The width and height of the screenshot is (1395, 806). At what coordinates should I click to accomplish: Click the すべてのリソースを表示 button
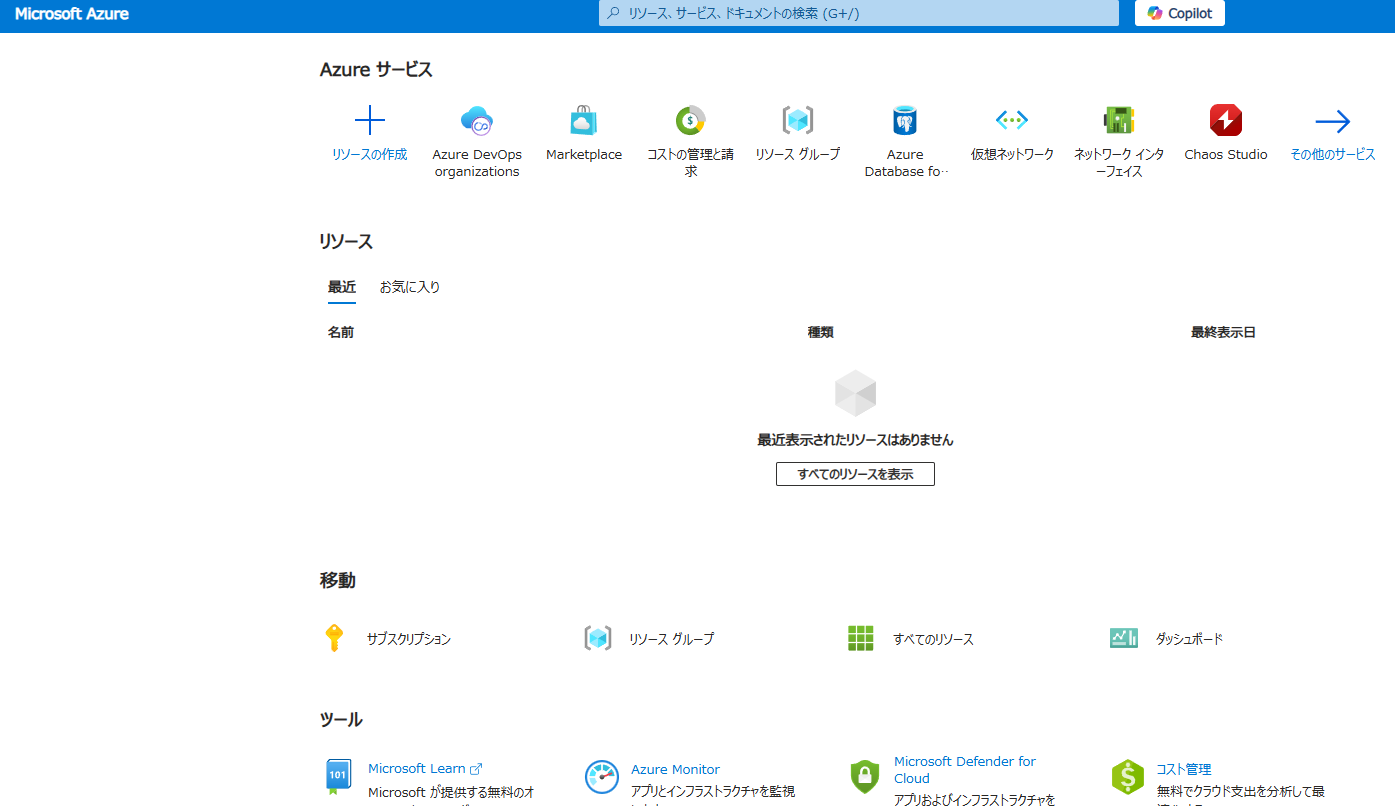pos(854,473)
